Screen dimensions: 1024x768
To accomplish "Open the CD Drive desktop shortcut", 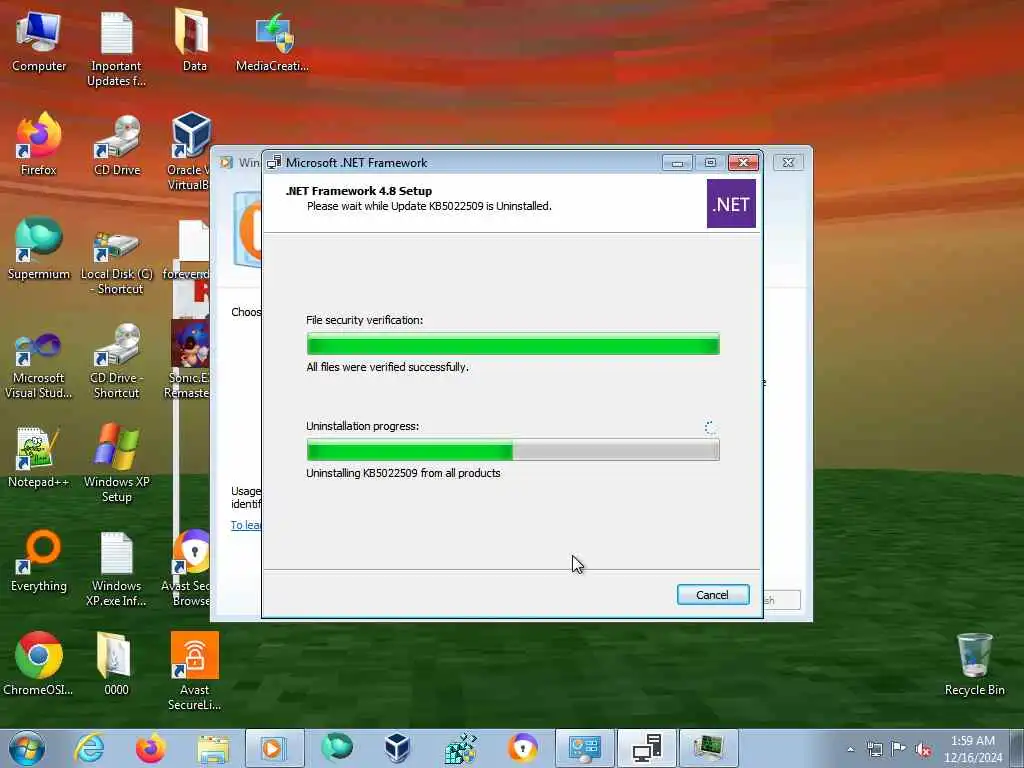I will coord(117,145).
